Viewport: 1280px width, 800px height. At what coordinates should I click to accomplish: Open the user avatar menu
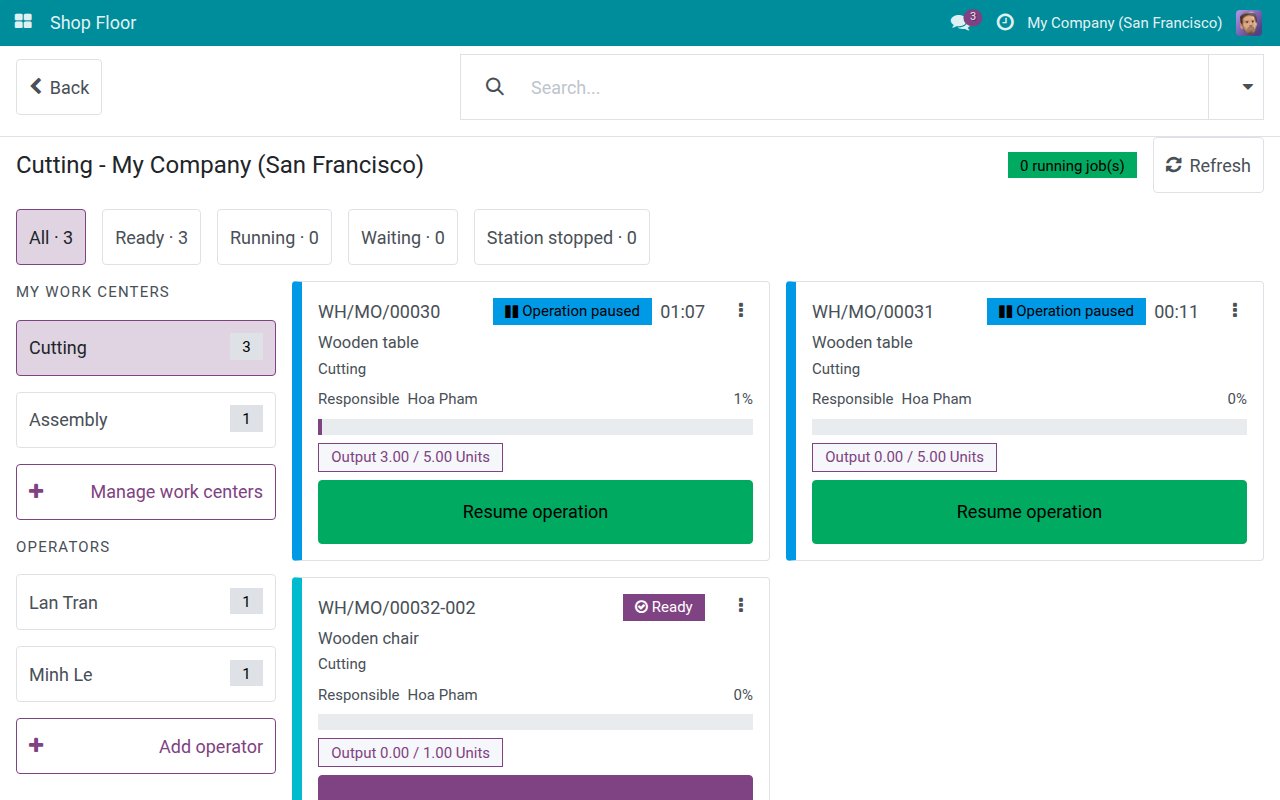1248,22
